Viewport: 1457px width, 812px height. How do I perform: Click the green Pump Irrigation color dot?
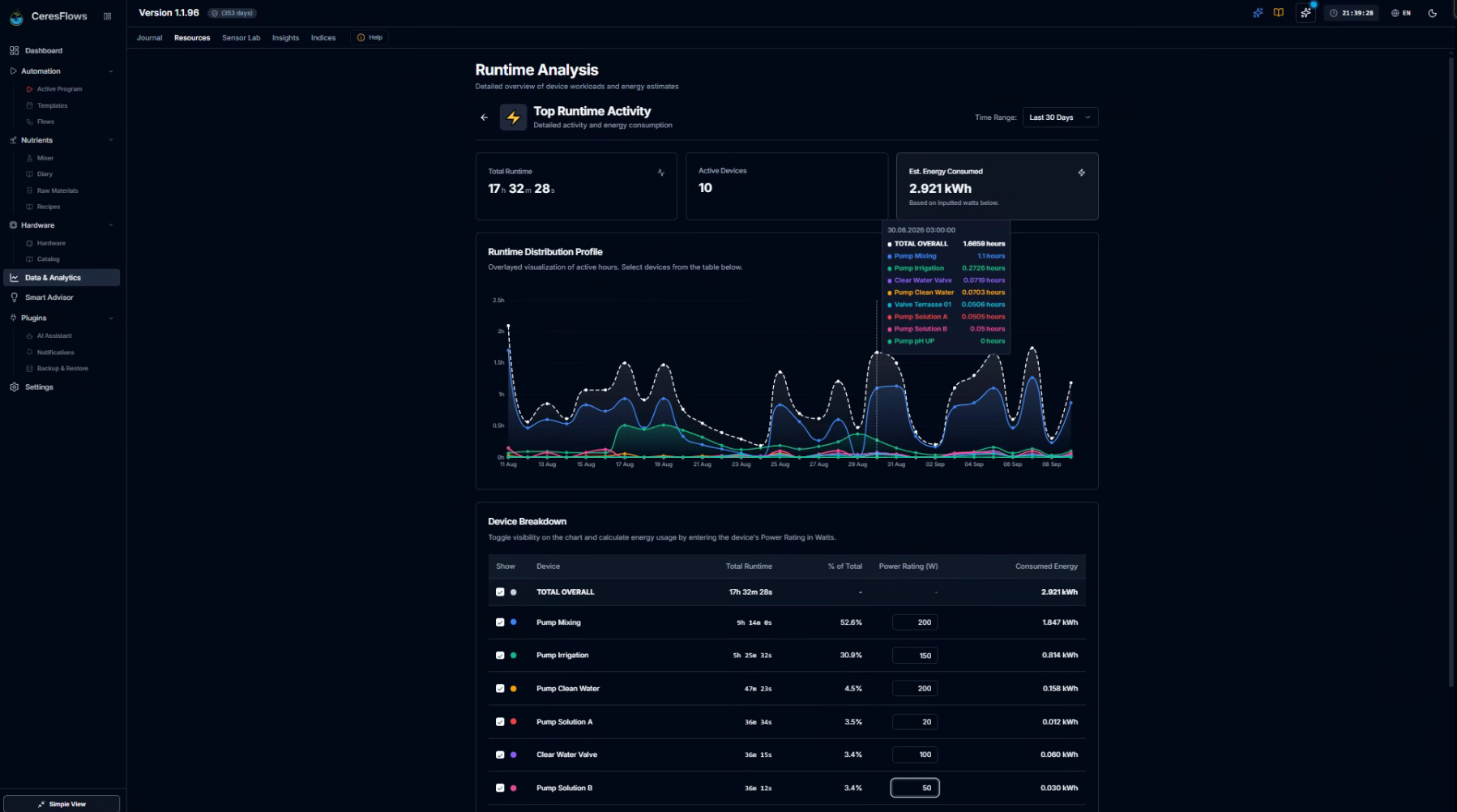[513, 656]
